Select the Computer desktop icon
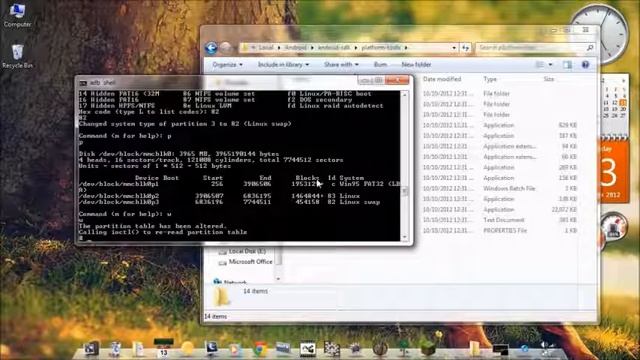This screenshot has height=360, width=640. [17, 15]
